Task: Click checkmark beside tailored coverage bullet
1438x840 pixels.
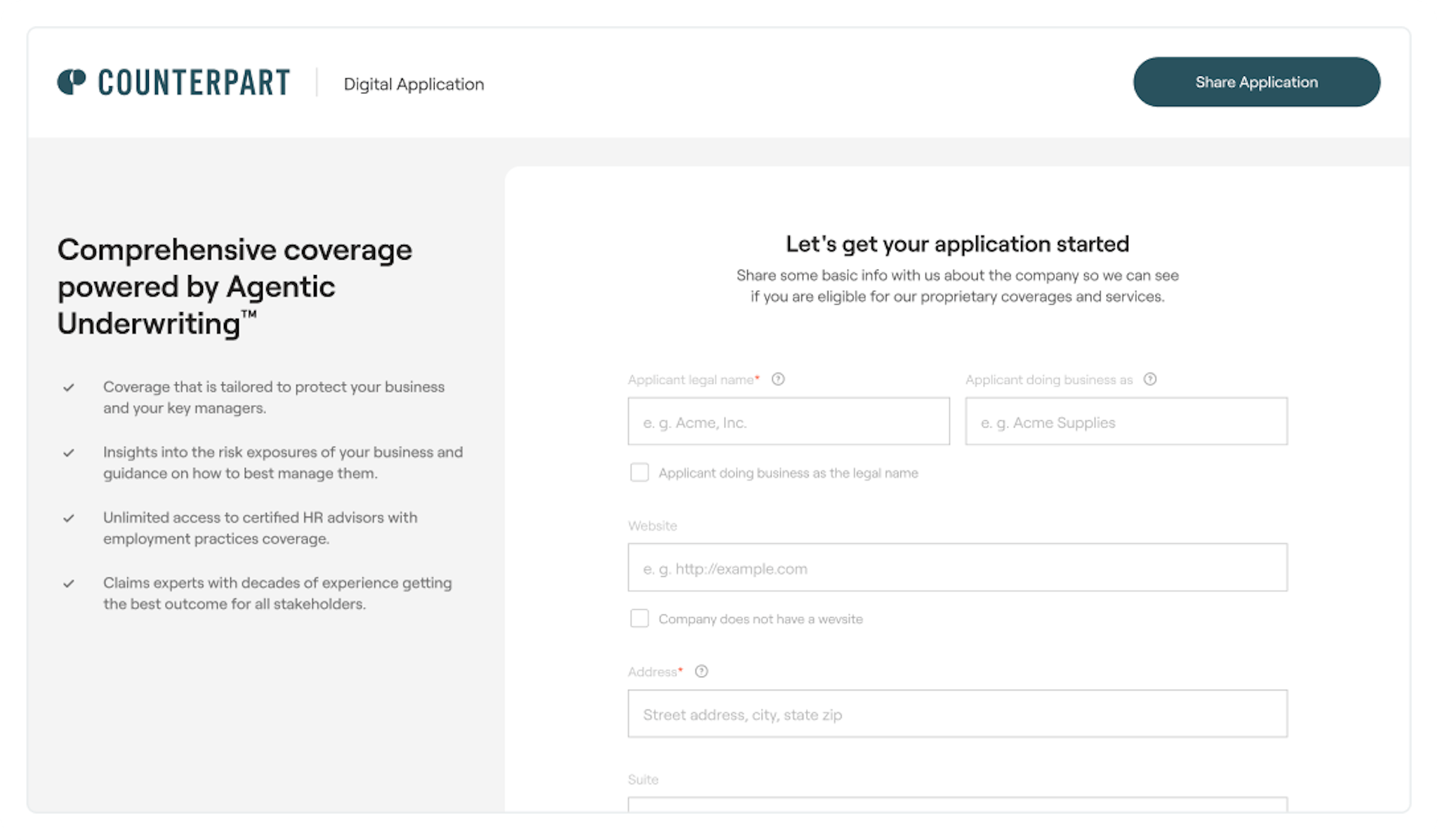Action: coord(69,387)
